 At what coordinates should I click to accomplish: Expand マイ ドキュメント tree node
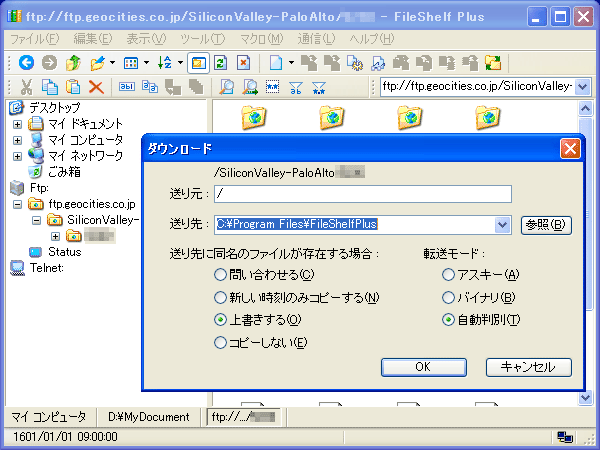(x=17, y=124)
